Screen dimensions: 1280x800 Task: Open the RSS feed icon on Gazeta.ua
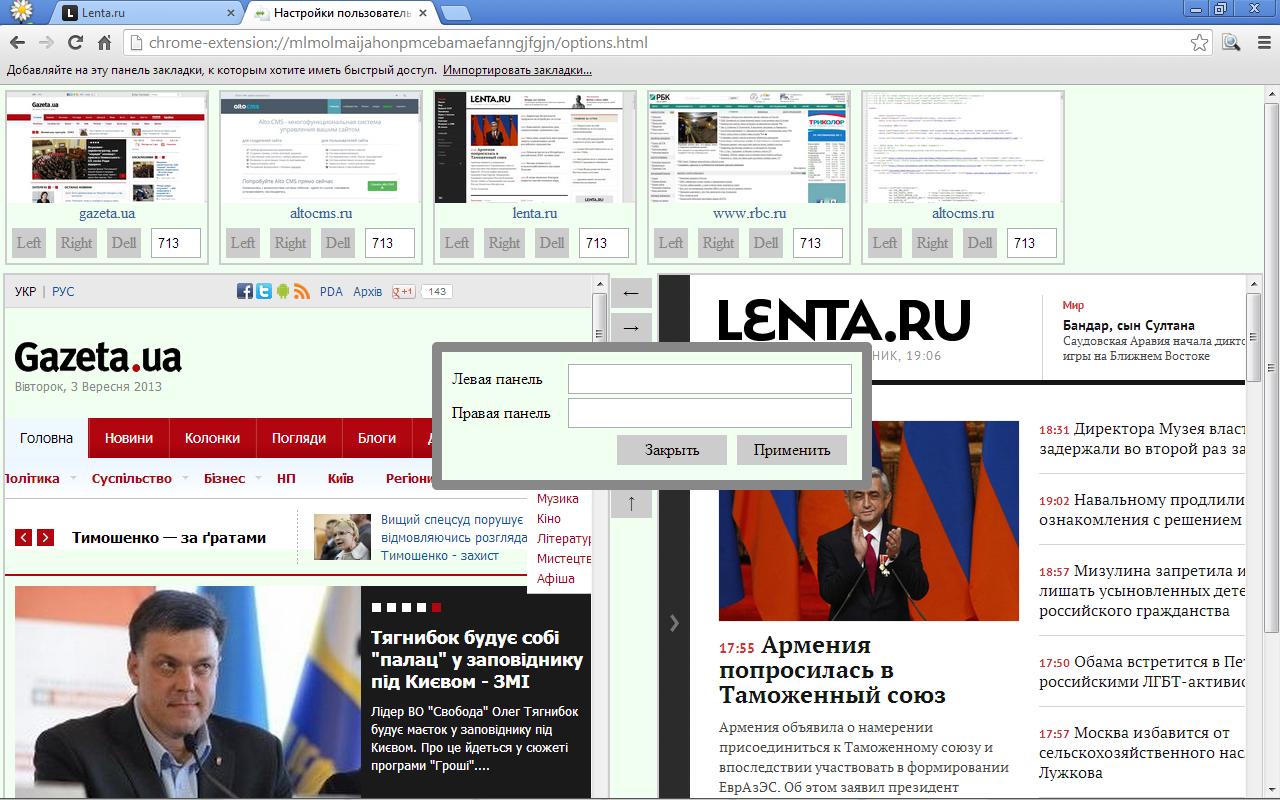point(301,291)
